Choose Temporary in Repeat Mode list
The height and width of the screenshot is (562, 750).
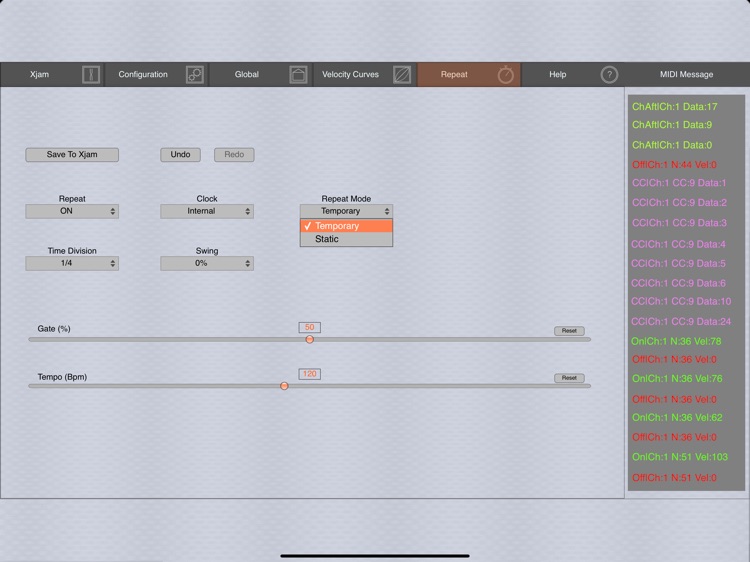tap(346, 226)
